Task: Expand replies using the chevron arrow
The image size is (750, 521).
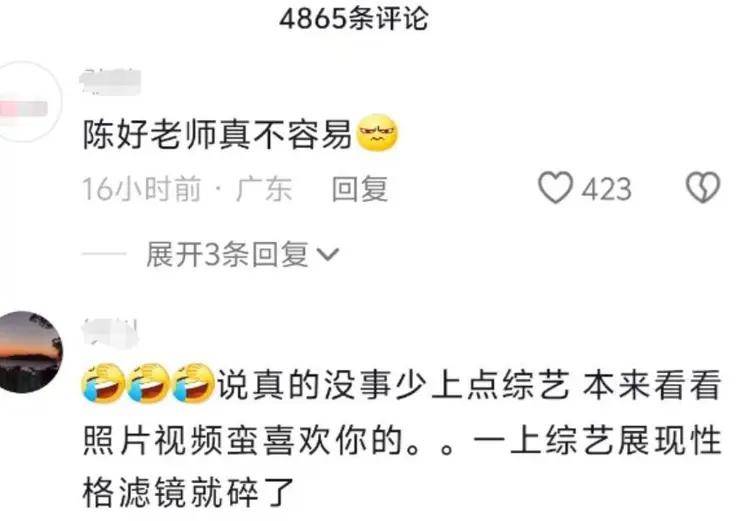Action: tap(328, 255)
